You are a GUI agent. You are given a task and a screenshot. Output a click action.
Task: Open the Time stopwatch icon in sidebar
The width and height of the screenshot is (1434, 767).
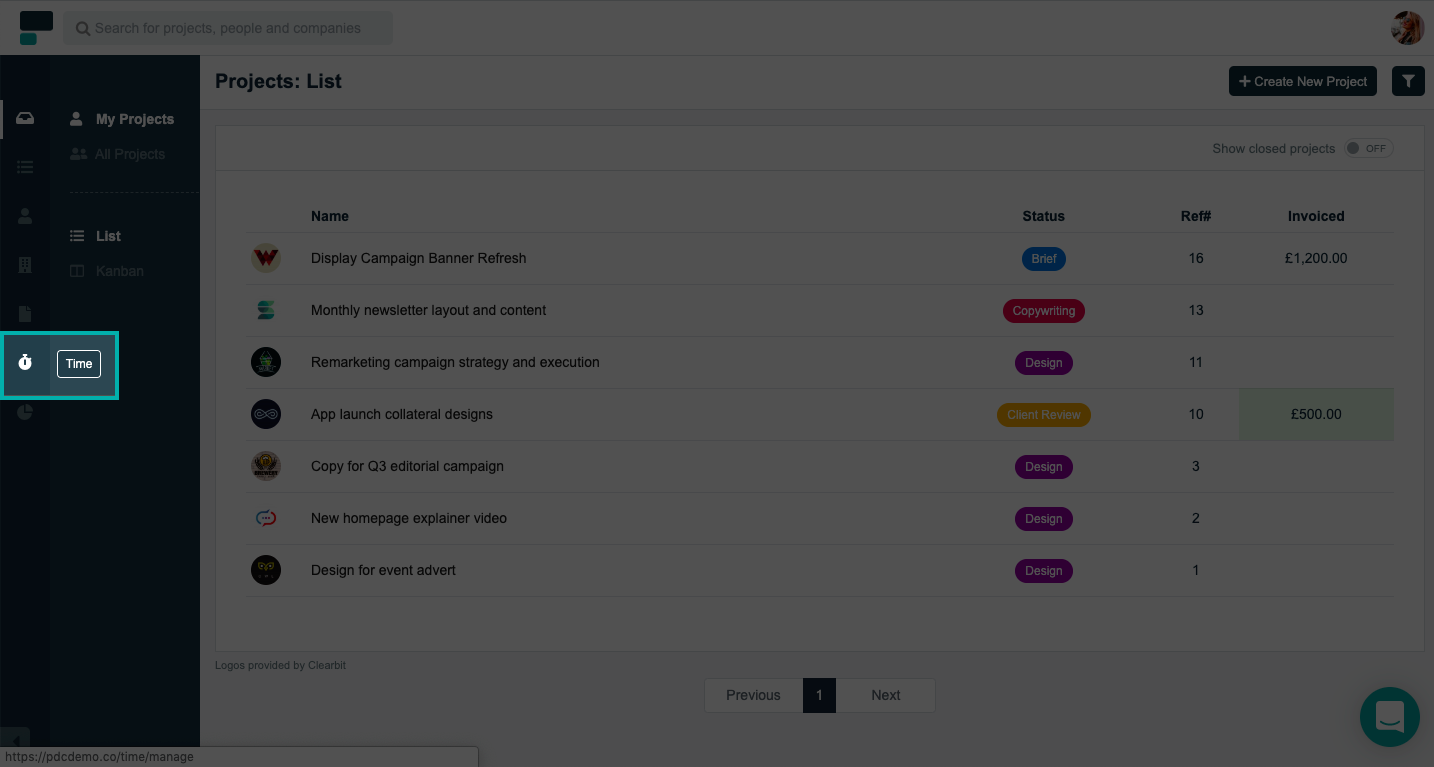(25, 363)
